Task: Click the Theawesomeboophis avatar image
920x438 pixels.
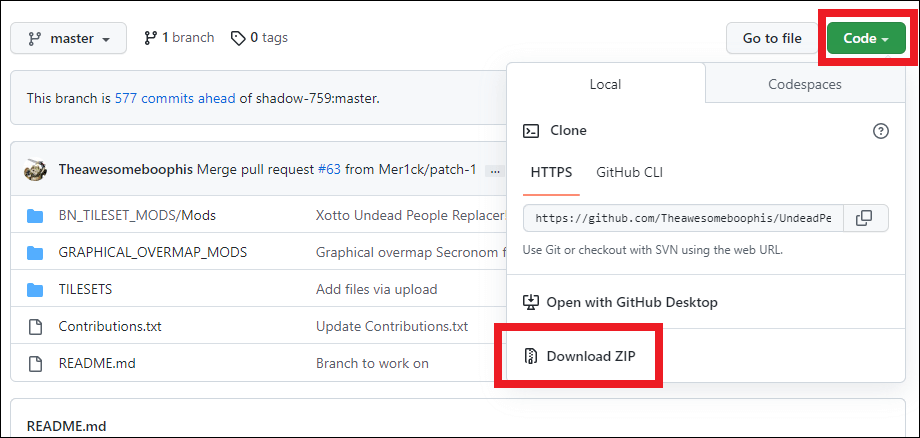Action: click(x=35, y=169)
